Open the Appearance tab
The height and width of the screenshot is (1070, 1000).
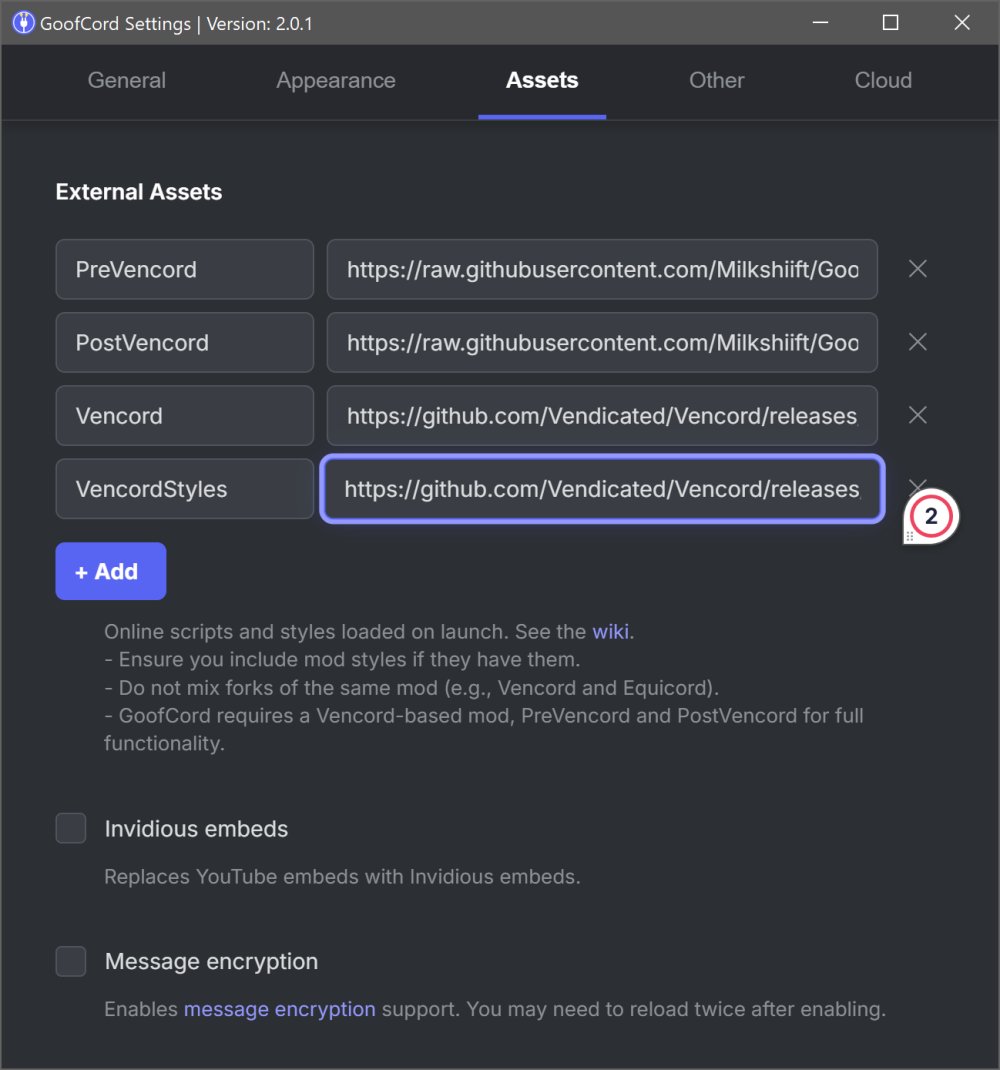pos(336,81)
